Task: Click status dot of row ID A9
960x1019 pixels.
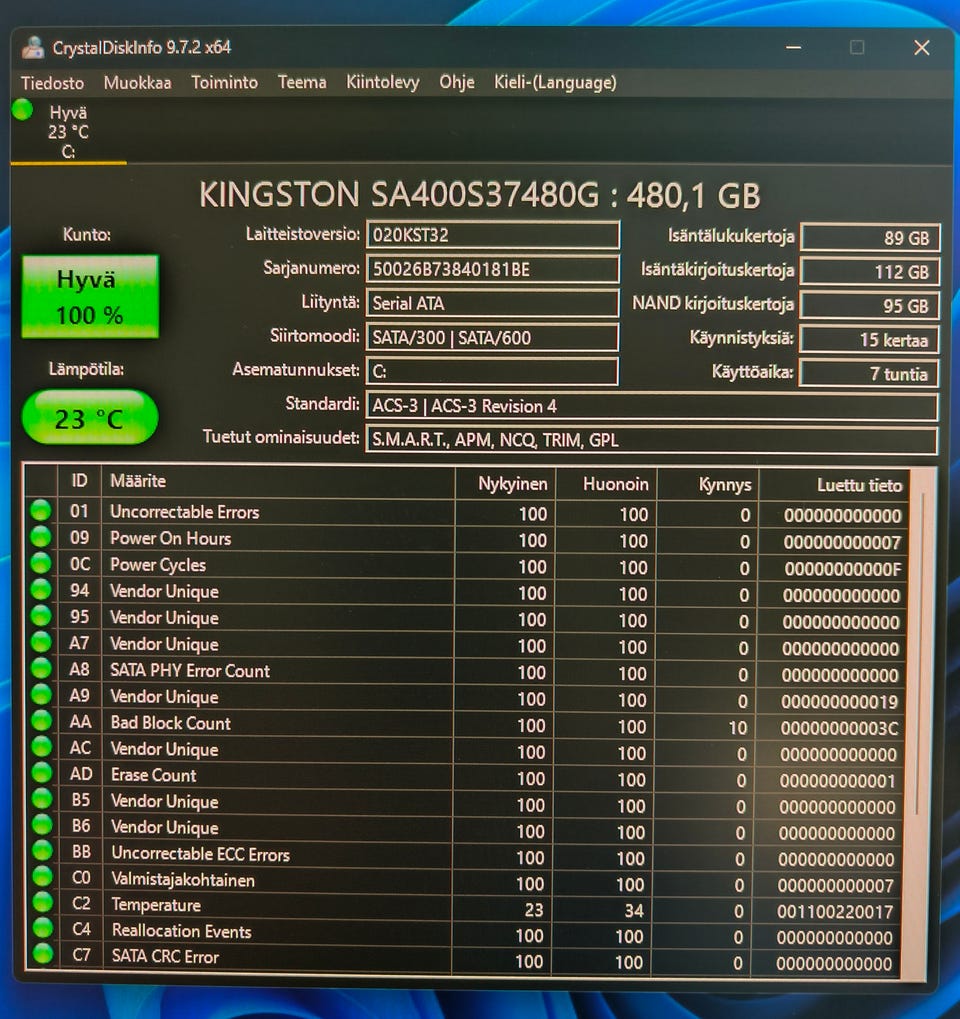Action: [41, 695]
